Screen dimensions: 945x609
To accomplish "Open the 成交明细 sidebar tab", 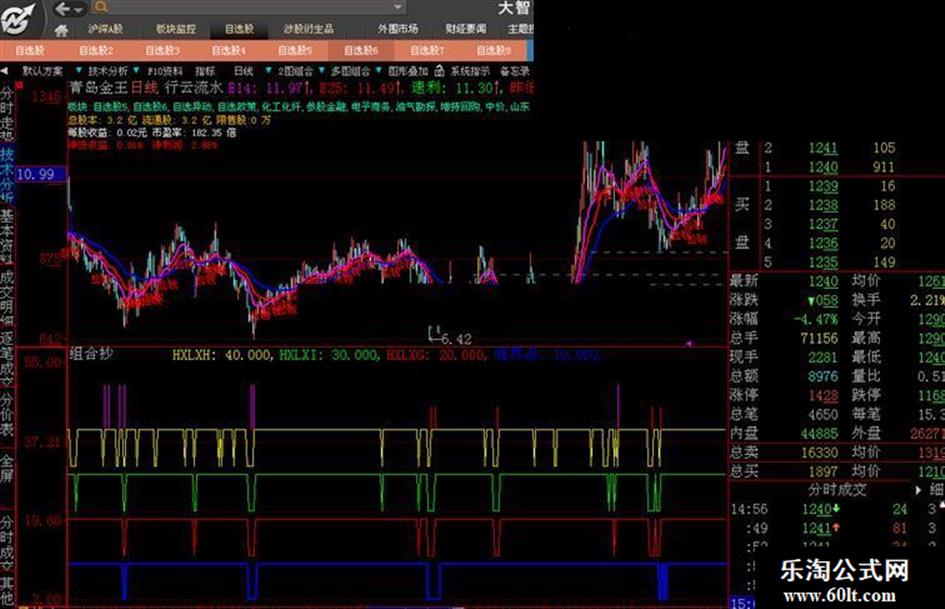I will coord(7,298).
